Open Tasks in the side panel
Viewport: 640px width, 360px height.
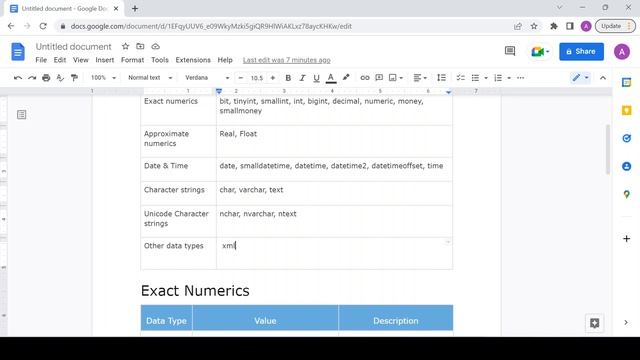[x=627, y=138]
